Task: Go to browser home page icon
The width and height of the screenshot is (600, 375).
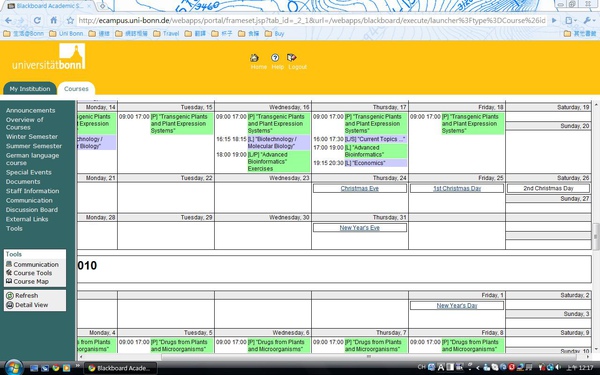Action: [54, 20]
